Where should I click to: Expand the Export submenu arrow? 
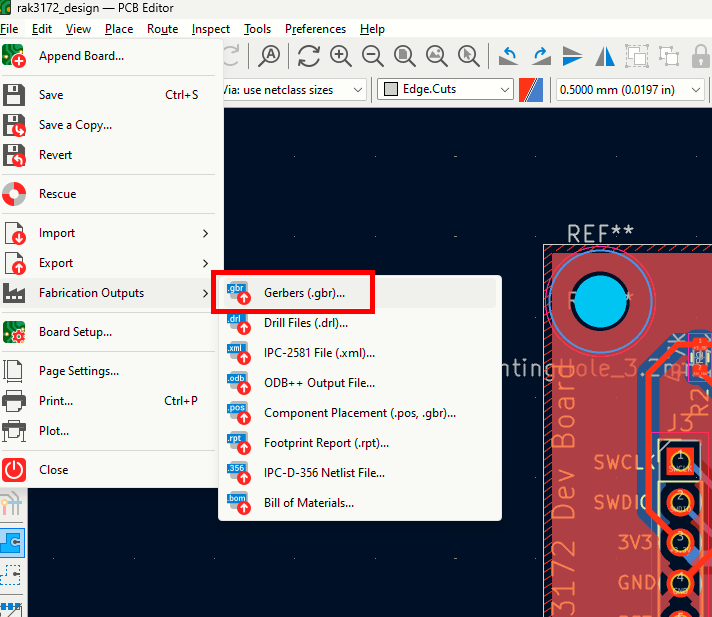(205, 263)
